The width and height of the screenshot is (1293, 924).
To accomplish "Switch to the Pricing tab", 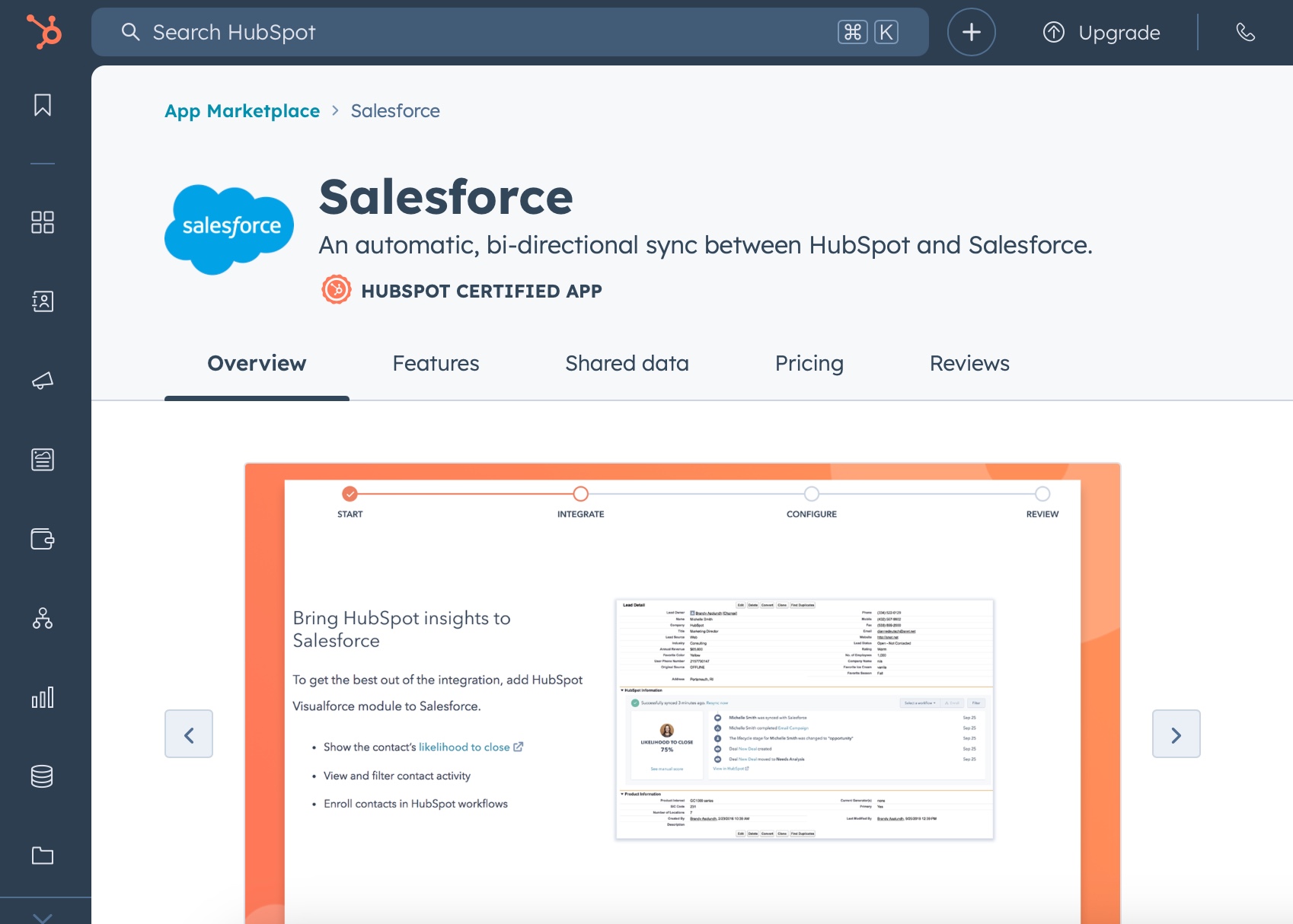I will (809, 364).
